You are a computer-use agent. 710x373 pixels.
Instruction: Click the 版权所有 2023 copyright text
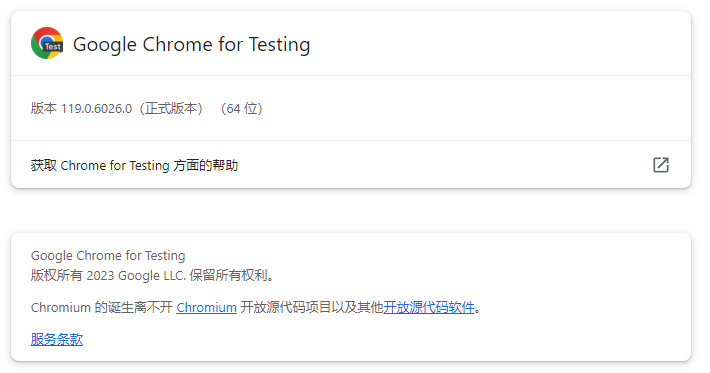pyautogui.click(x=72, y=275)
